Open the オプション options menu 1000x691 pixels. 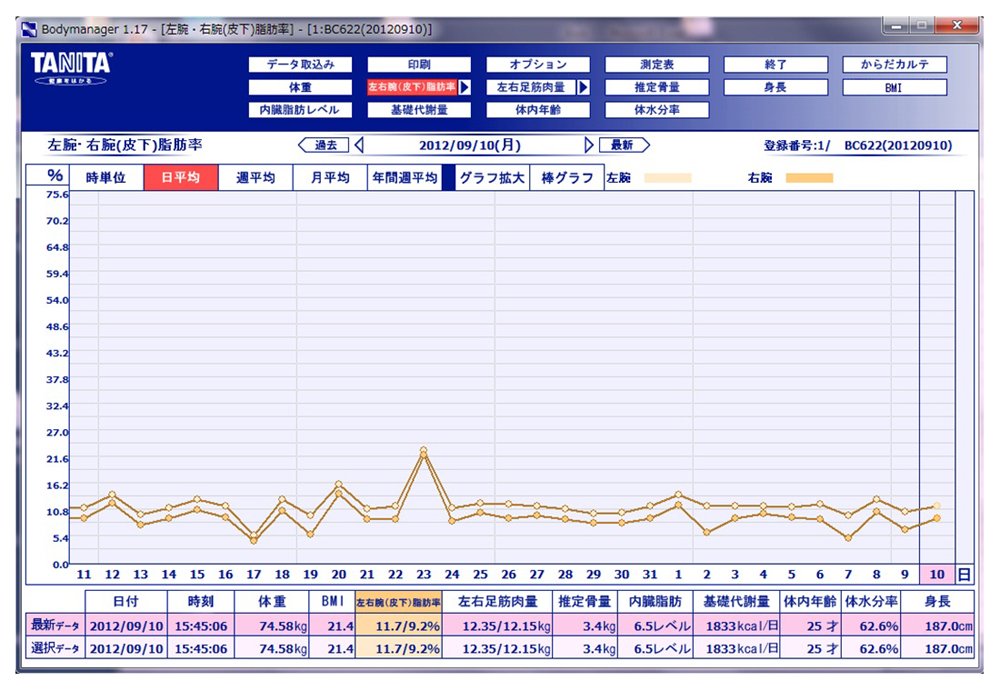click(538, 65)
